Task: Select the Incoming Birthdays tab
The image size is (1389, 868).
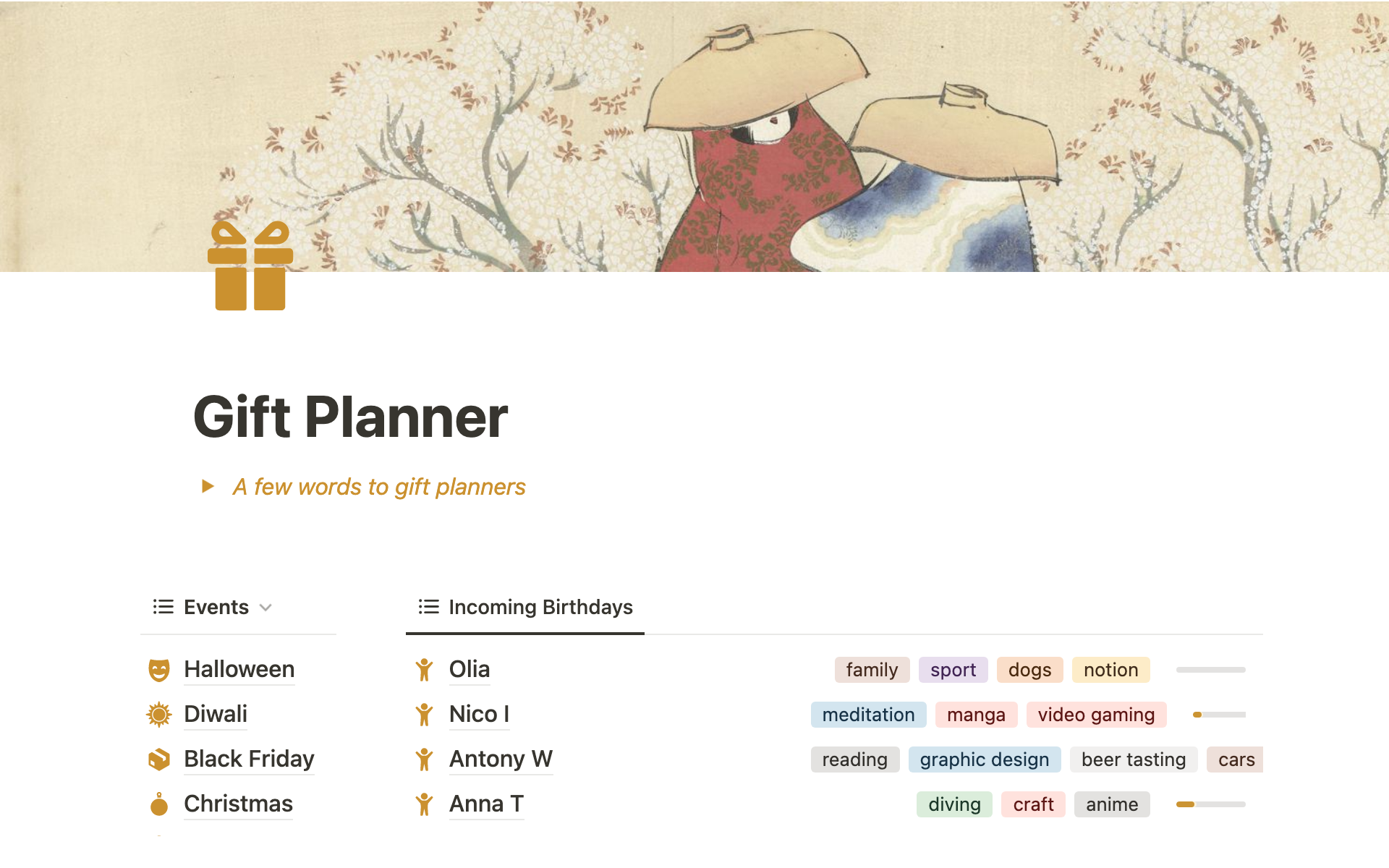Action: pos(525,607)
